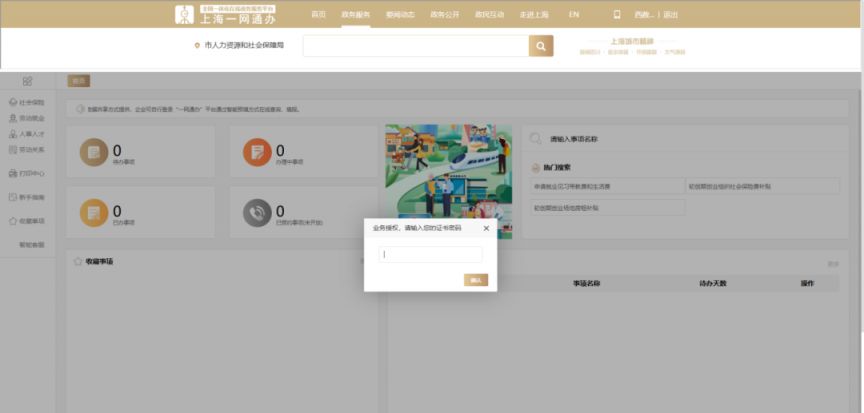
Task: Open 智能客服 in the sidebar
Action: tap(31, 245)
